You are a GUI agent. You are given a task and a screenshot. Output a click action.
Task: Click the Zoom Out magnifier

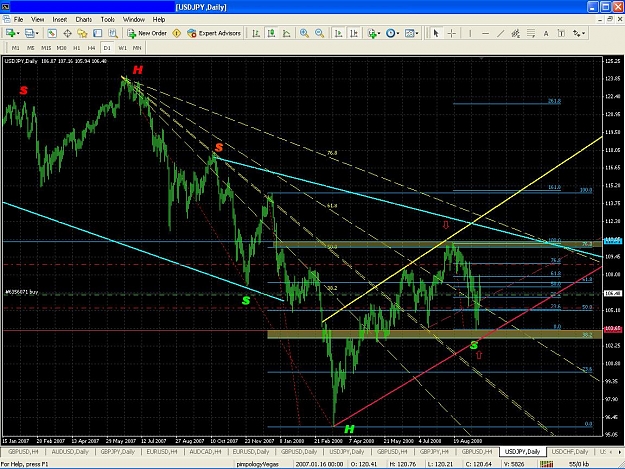point(319,33)
